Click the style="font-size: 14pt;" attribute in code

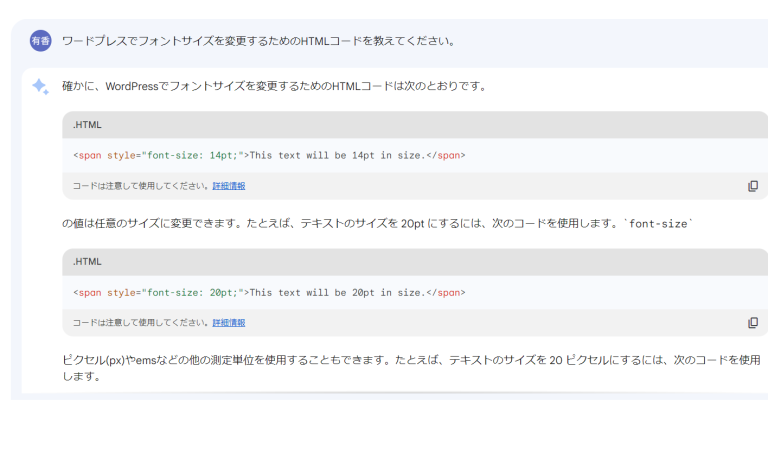[x=174, y=155]
